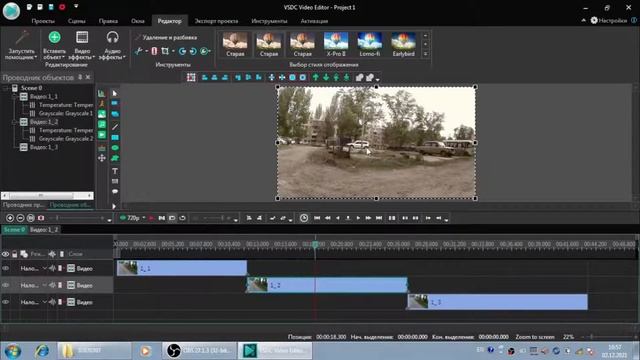
Task: Open the Правка menu tab
Action: tap(108, 21)
